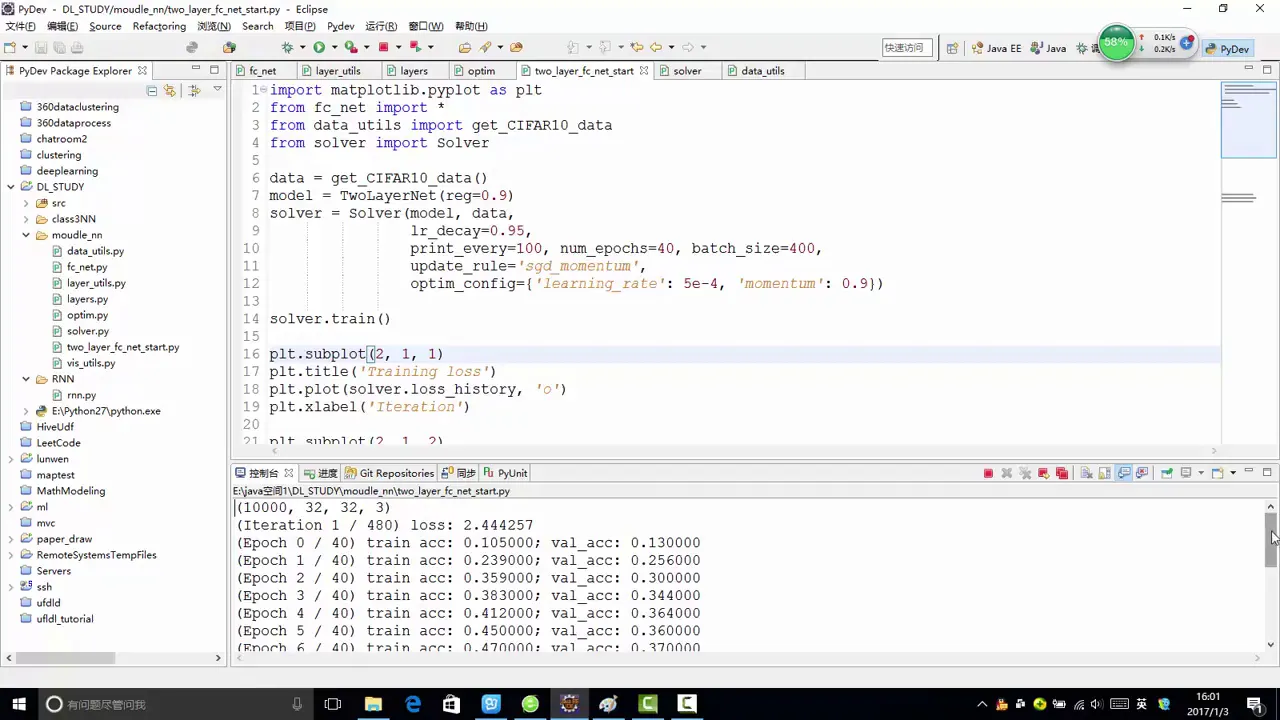This screenshot has height=720, width=1280.
Task: Click the Search flashlight icon in toolbar
Action: [485, 47]
